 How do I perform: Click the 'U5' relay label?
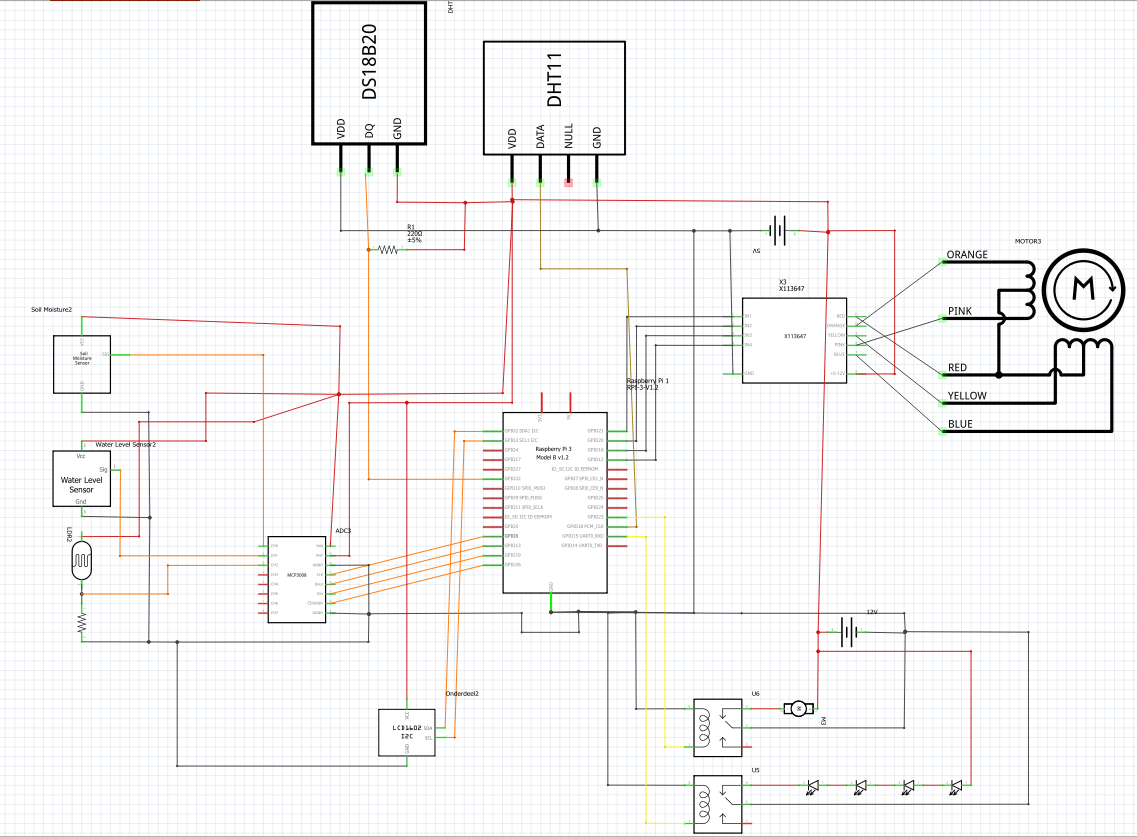click(x=756, y=770)
